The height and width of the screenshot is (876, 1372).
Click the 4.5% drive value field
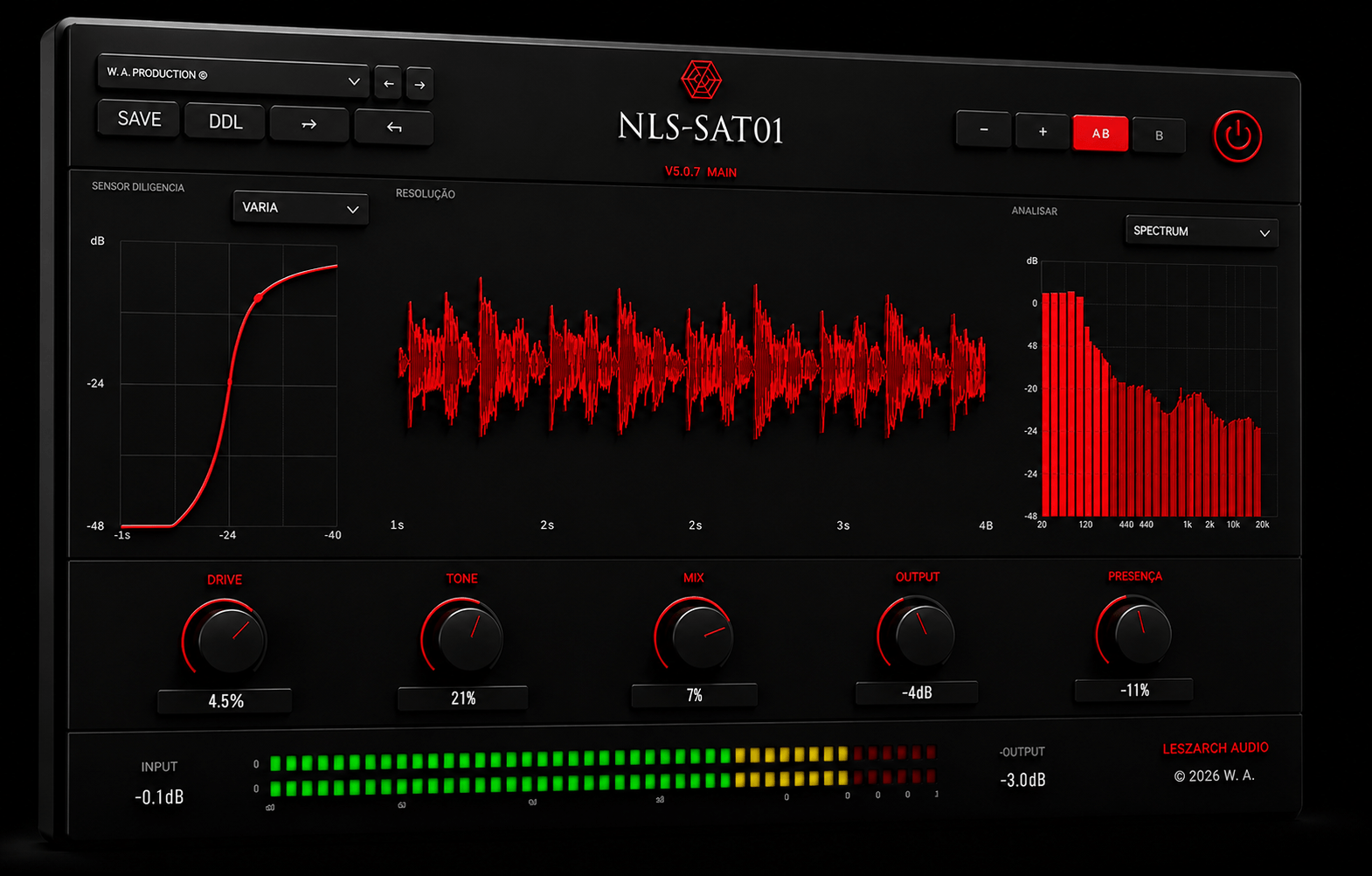click(225, 701)
